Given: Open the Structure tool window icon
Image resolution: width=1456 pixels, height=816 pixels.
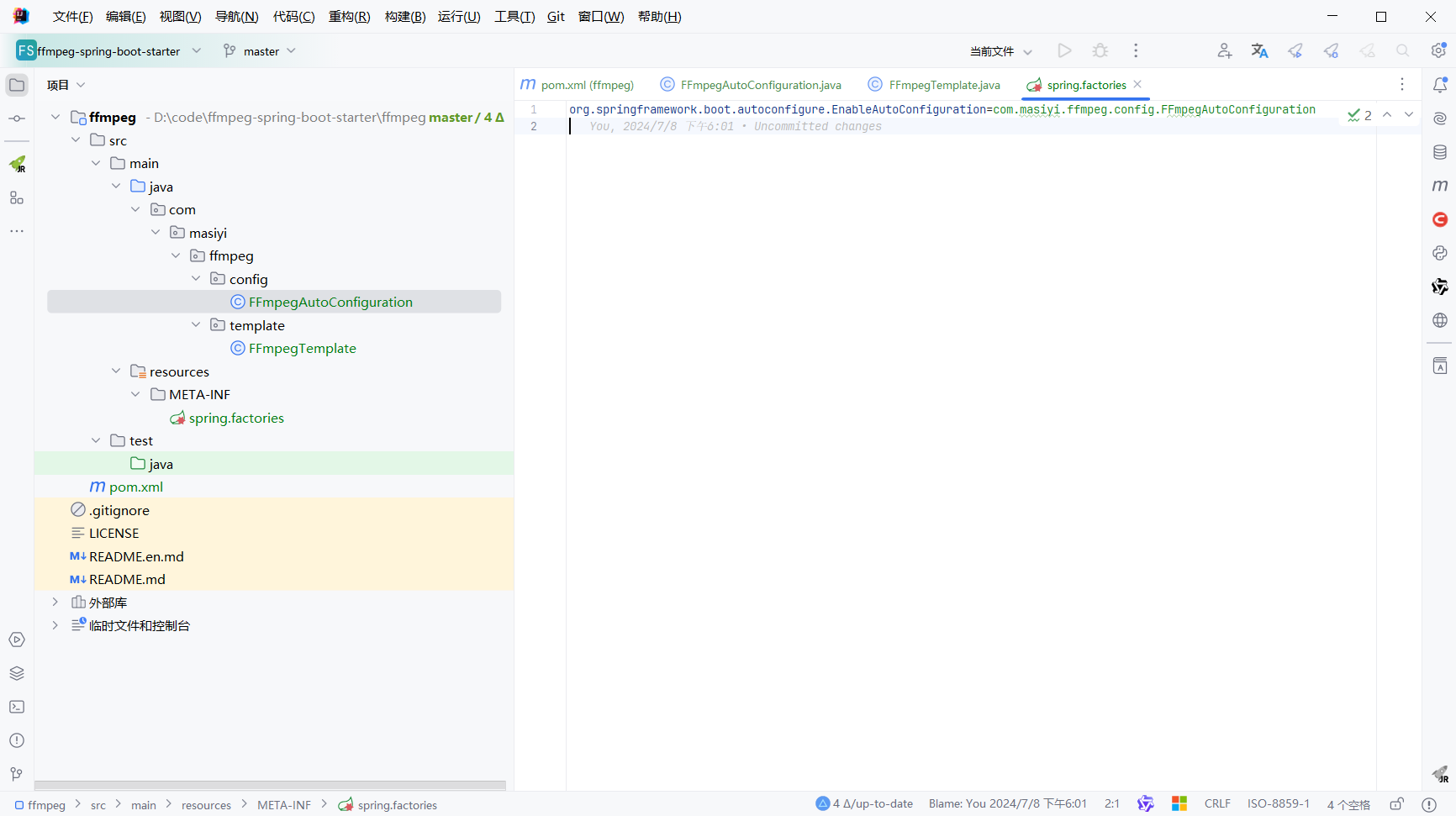Looking at the screenshot, I should click(x=17, y=197).
